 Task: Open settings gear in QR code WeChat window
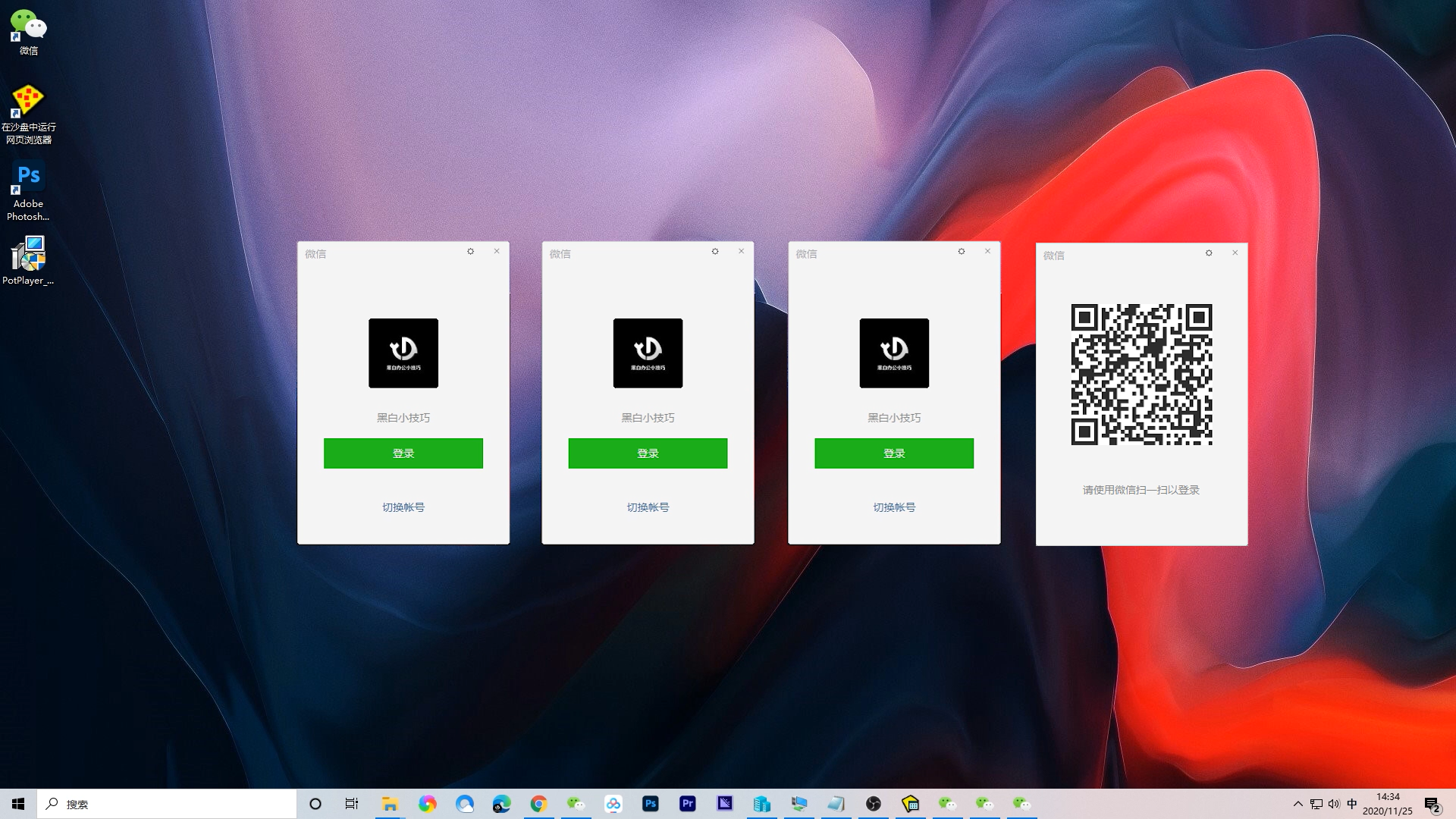point(1209,253)
